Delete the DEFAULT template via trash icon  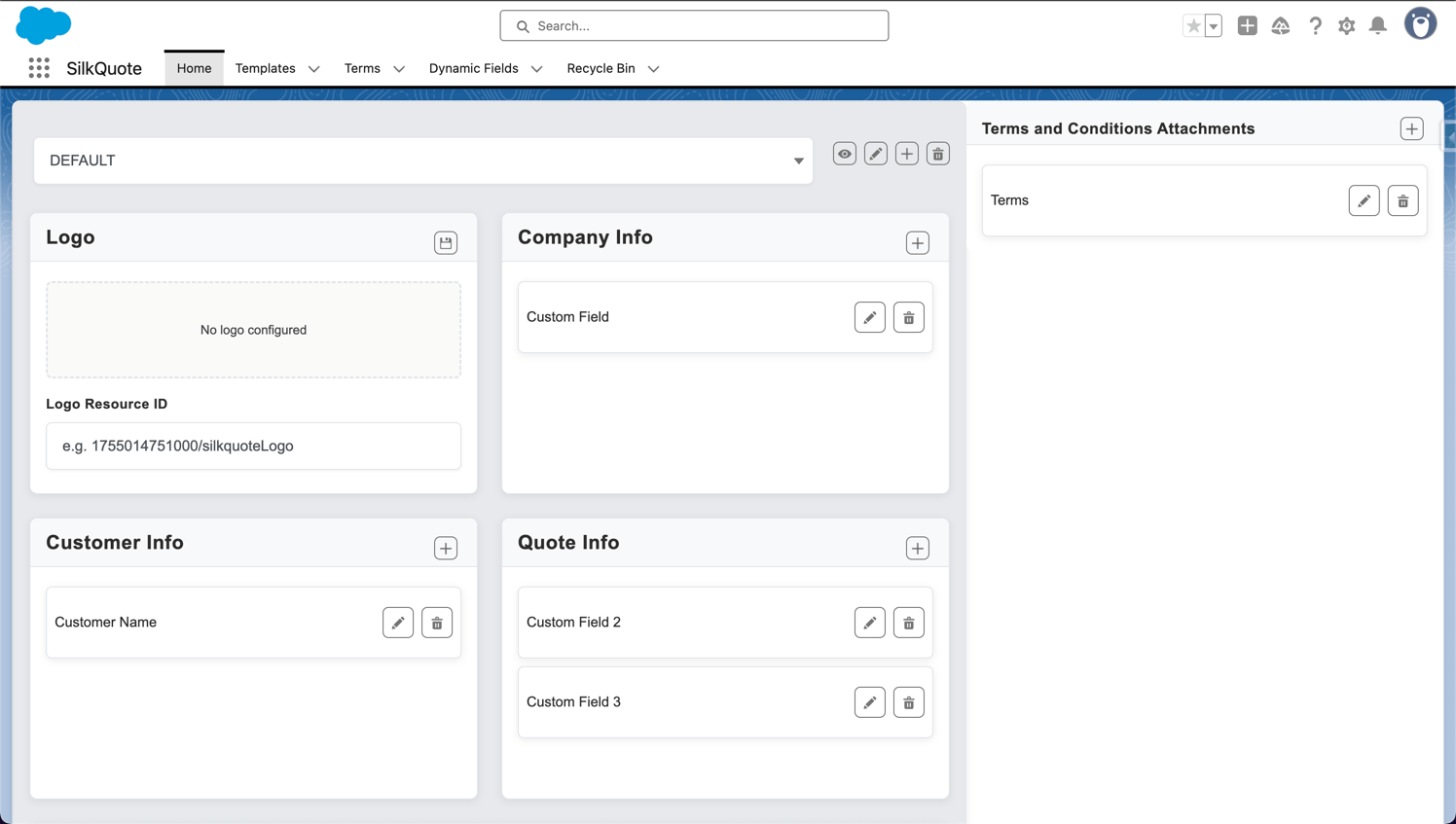coord(937,154)
